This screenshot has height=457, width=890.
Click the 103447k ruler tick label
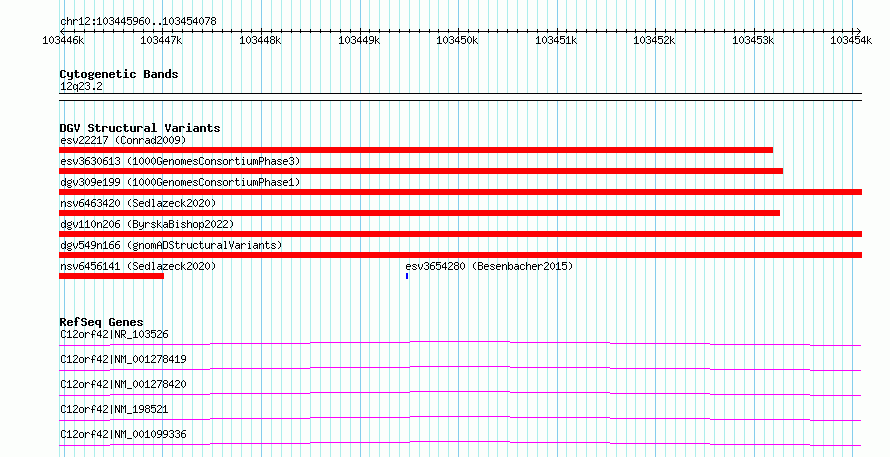pos(161,40)
